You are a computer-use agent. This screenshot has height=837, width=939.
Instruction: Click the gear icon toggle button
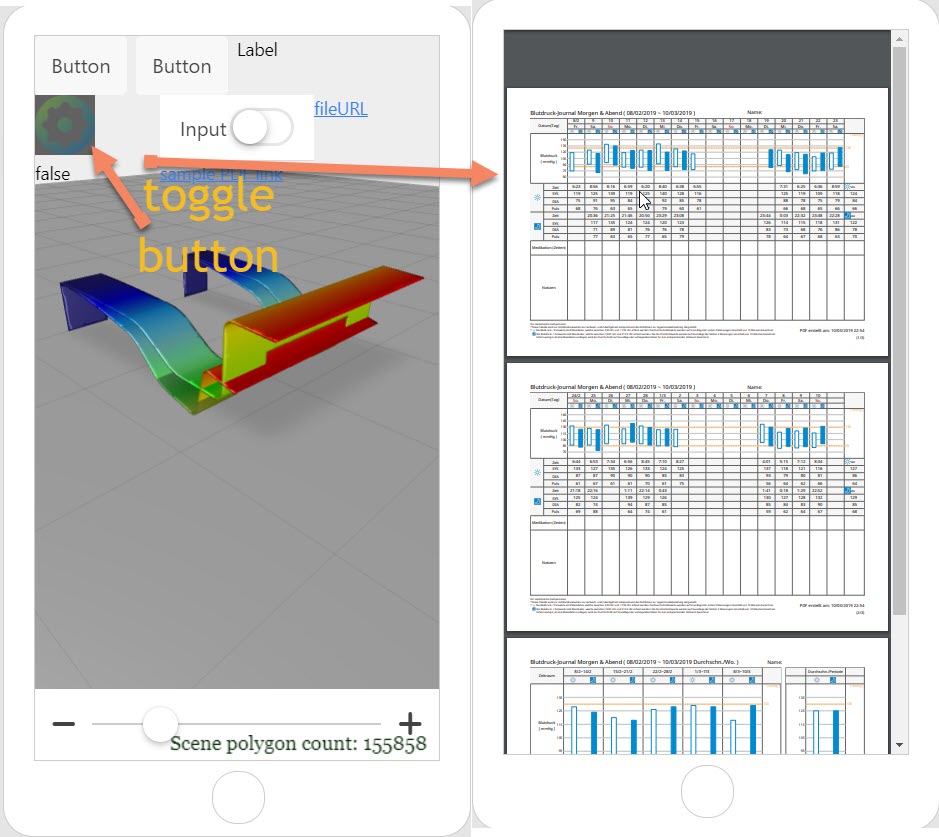(x=65, y=125)
